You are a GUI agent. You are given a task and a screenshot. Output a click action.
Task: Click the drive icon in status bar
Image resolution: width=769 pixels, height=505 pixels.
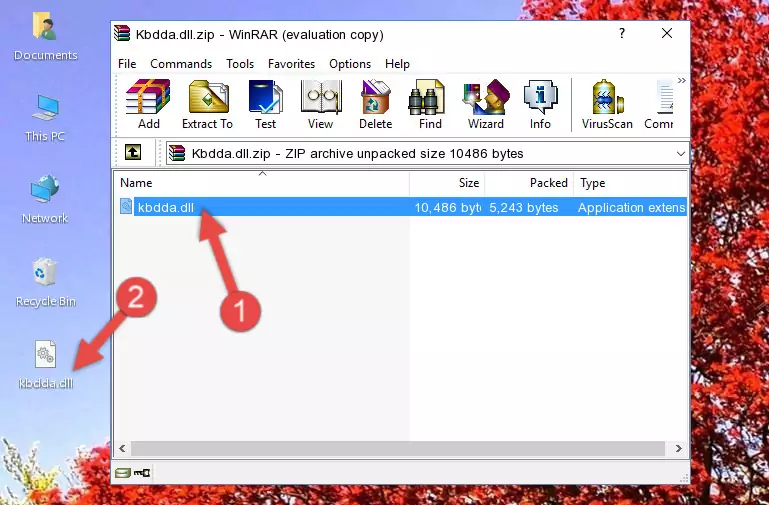coord(123,473)
